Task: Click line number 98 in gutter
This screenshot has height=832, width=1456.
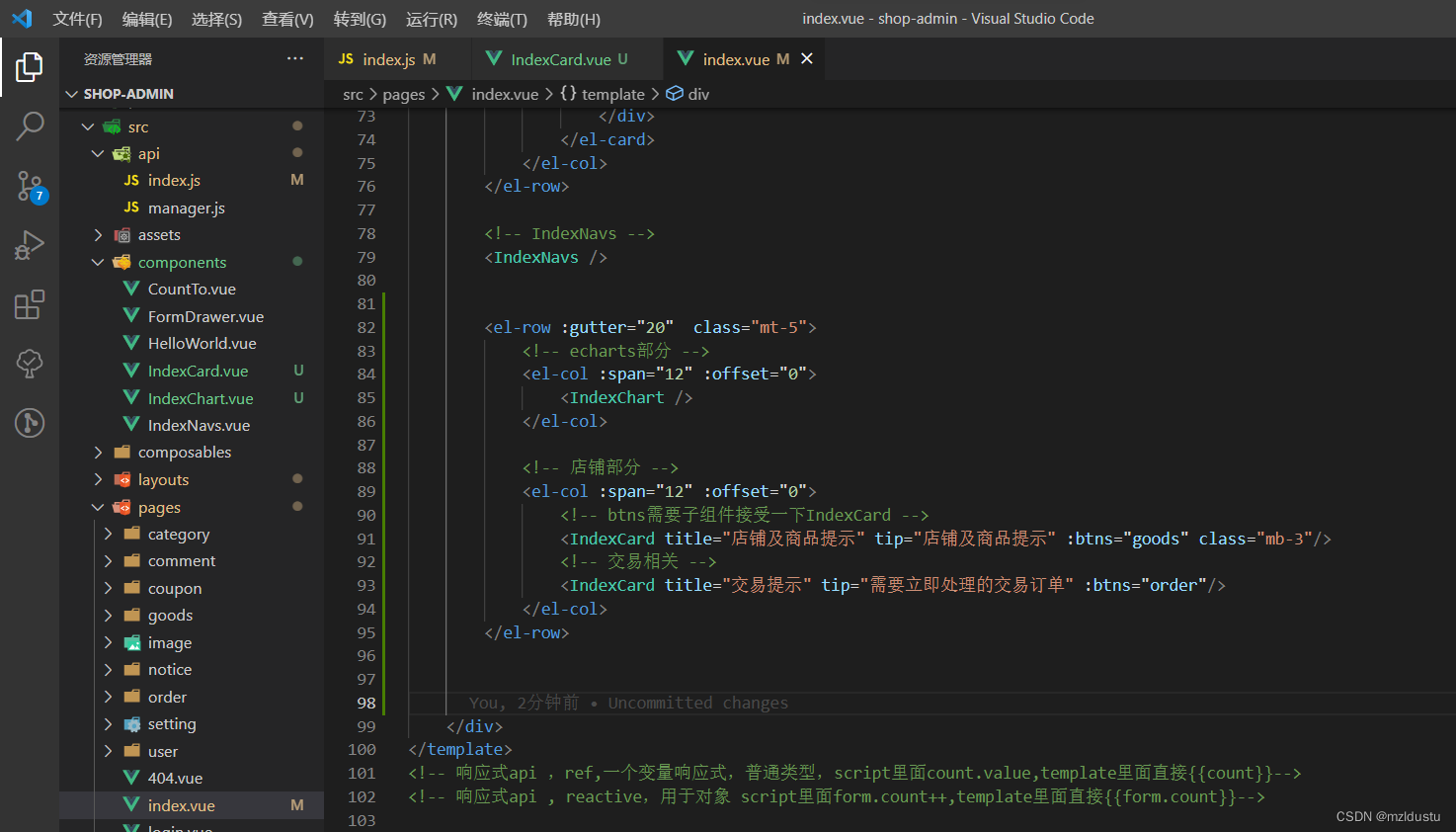Action: (x=366, y=703)
